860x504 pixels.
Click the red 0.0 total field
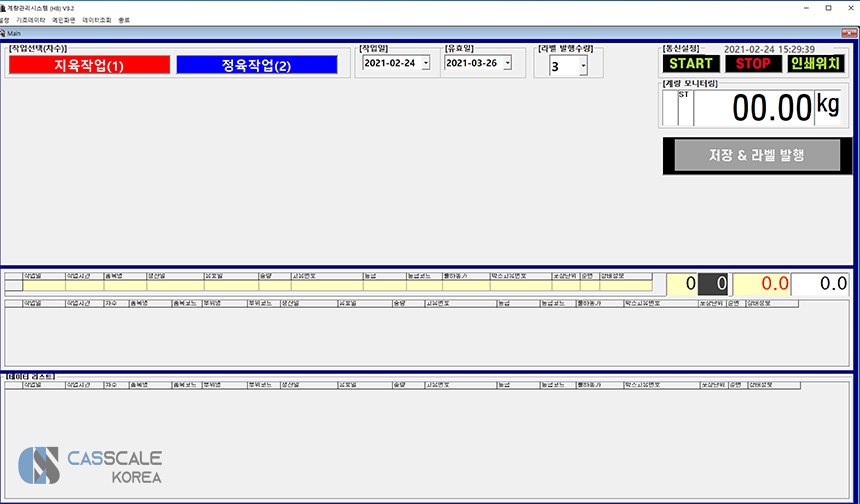pos(761,284)
